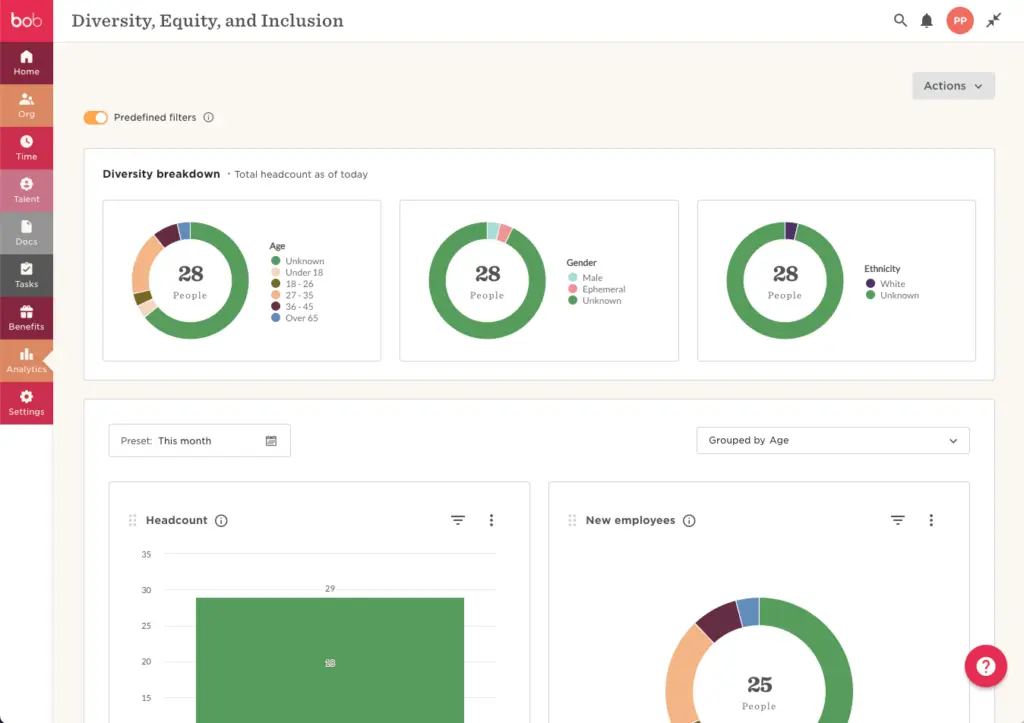Toggle 18 - 26 legend entry
The image size is (1024, 723).
[292, 283]
